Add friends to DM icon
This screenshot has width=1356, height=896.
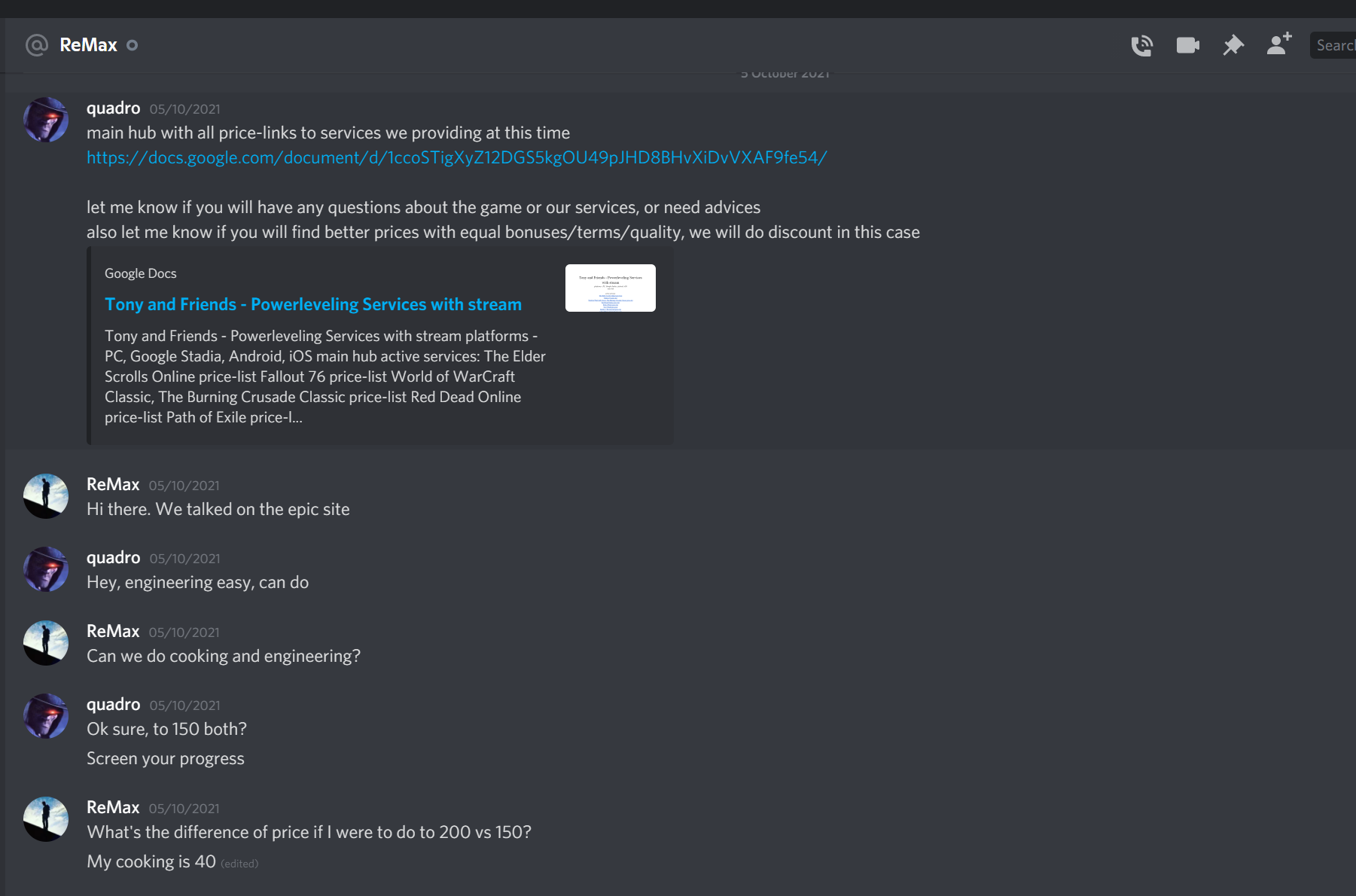1279,44
